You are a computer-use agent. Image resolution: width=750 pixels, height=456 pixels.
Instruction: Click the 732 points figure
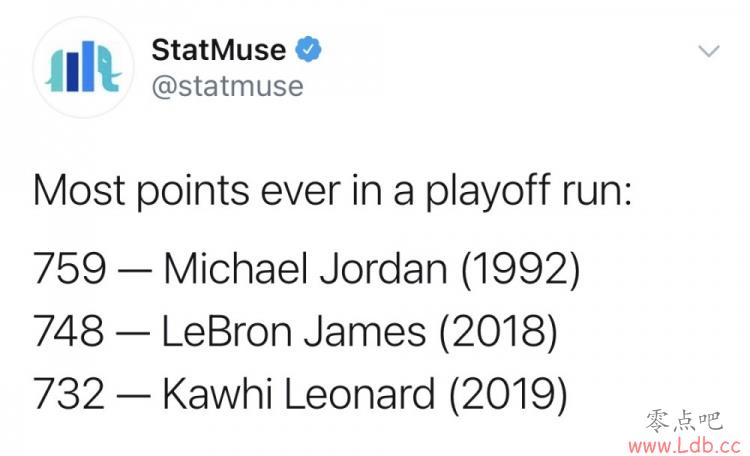[69, 393]
